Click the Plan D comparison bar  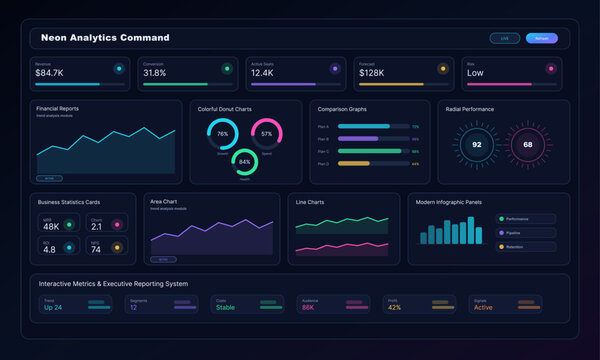(374, 163)
